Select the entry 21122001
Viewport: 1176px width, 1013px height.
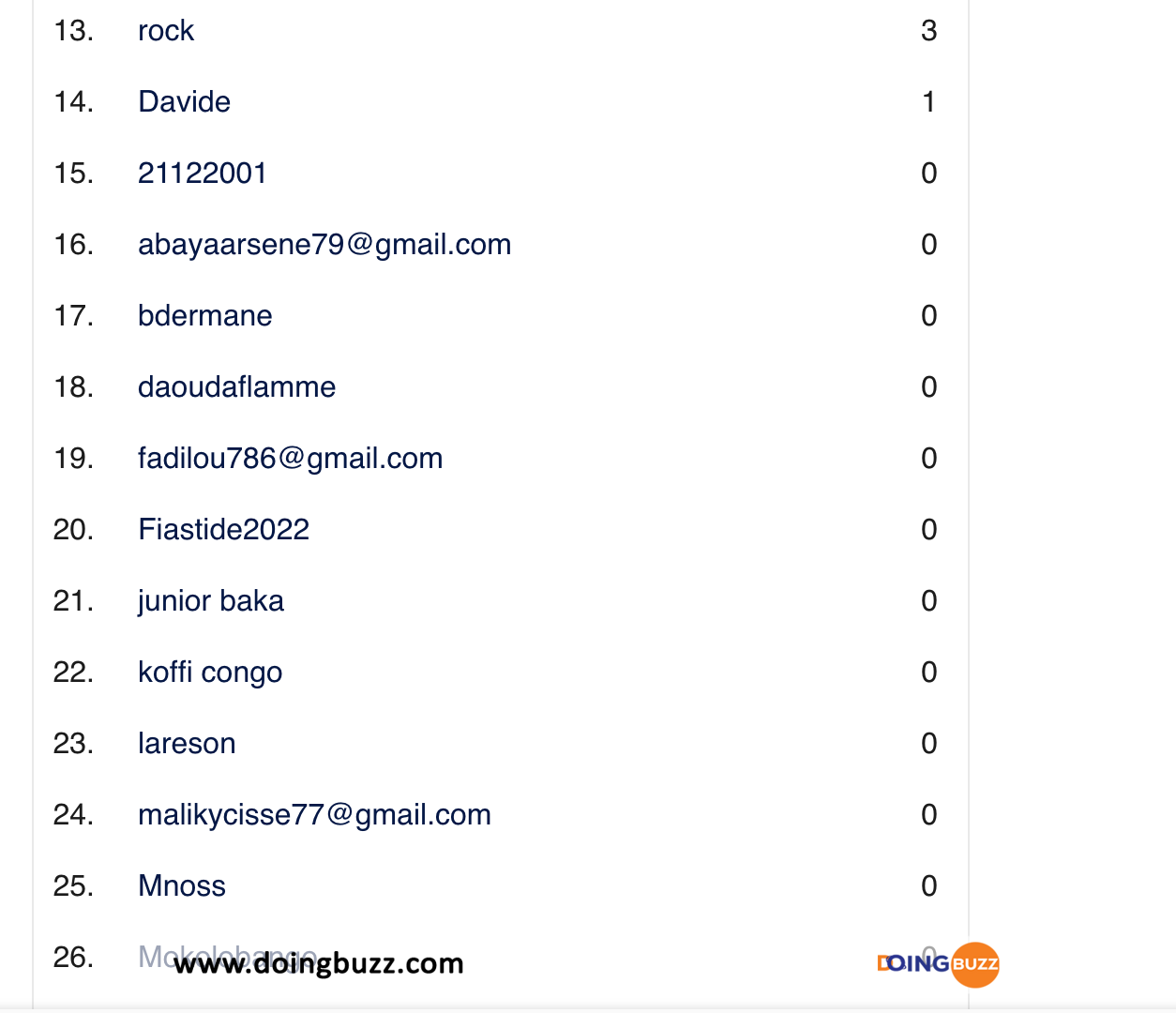(x=202, y=174)
